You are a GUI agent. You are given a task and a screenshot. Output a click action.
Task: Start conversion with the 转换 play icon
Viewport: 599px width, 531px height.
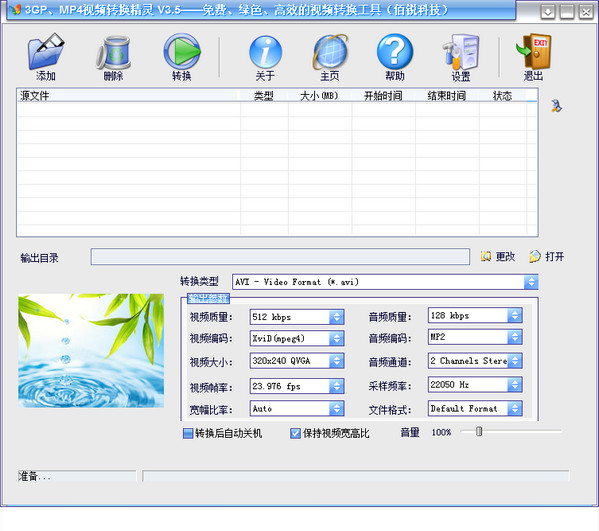tap(182, 52)
